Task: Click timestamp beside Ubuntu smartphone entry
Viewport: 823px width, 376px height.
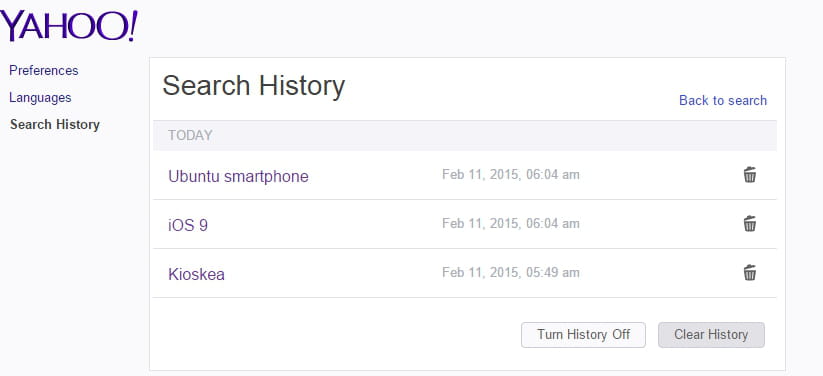Action: pyautogui.click(x=511, y=174)
